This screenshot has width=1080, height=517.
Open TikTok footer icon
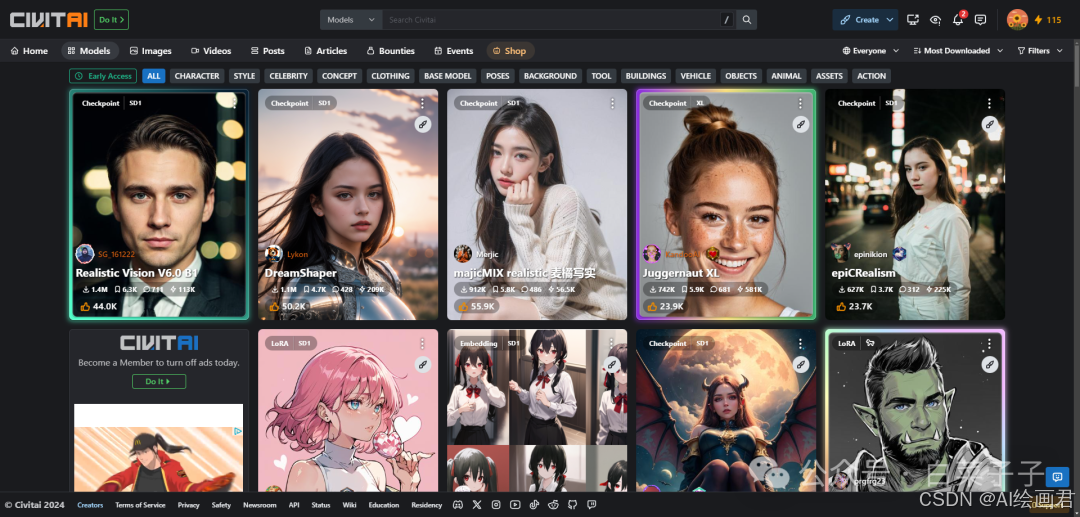534,505
